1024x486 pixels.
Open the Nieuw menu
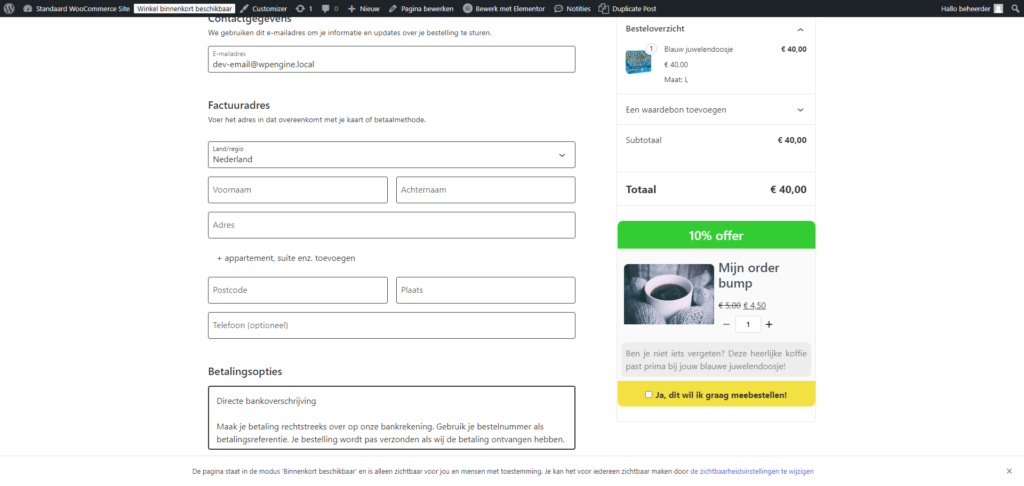pos(363,8)
